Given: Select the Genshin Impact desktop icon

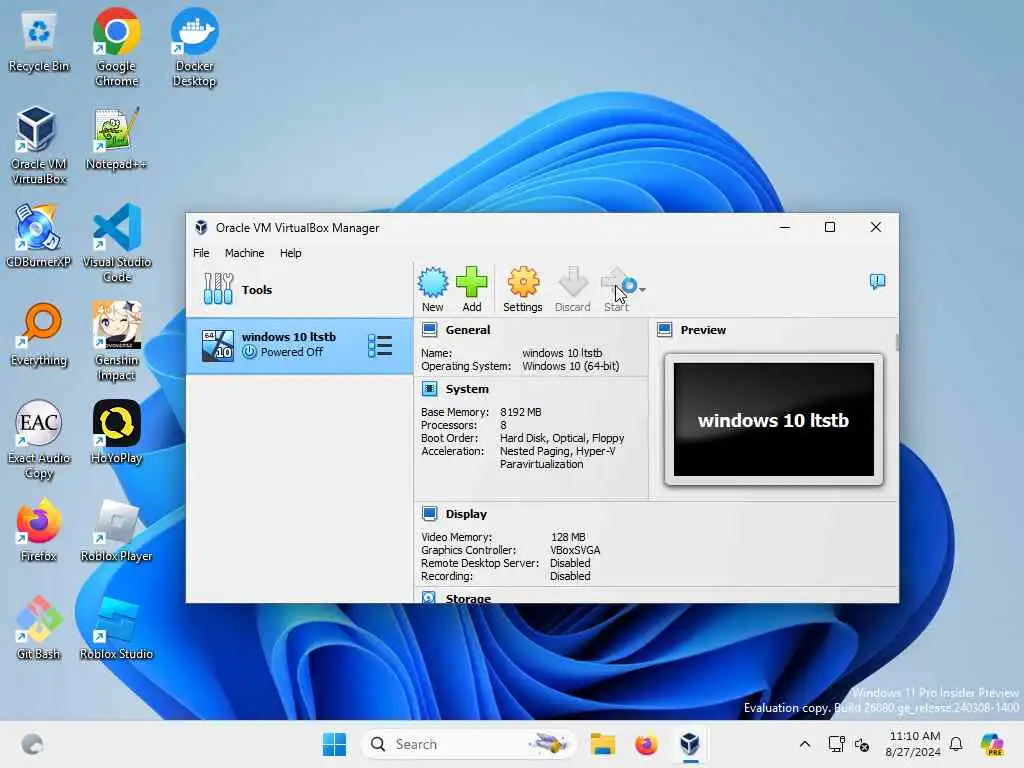Looking at the screenshot, I should coord(116,342).
